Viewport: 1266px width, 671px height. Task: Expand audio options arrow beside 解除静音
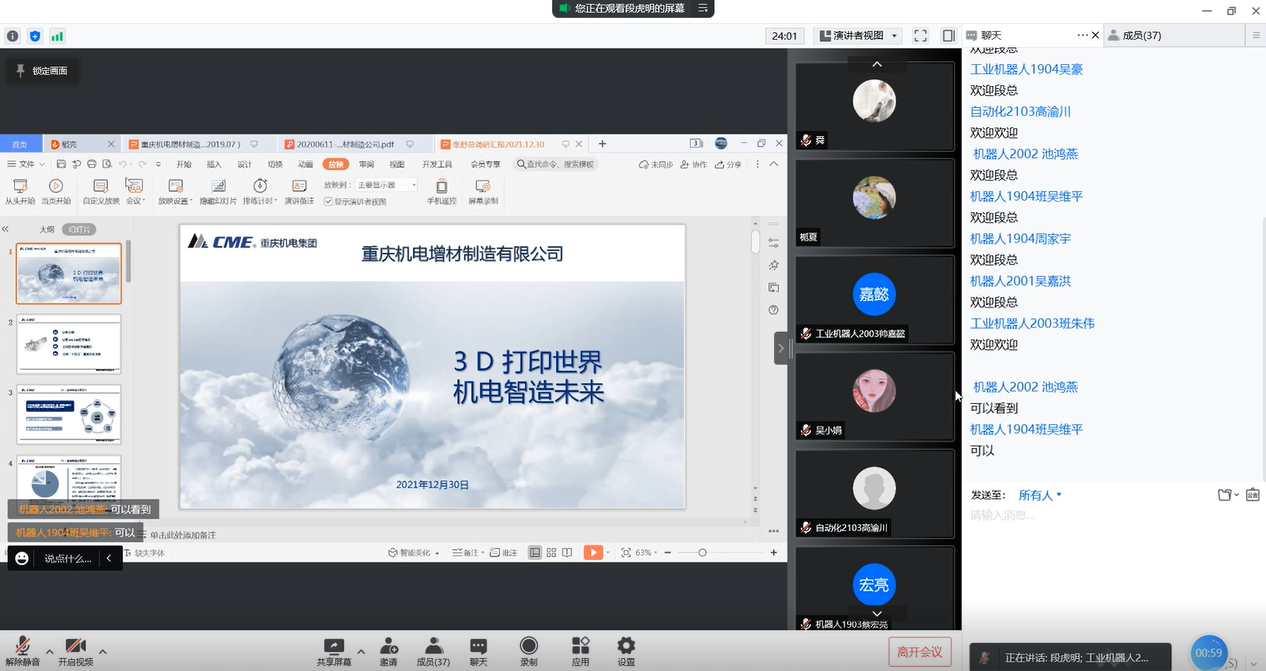[49, 651]
